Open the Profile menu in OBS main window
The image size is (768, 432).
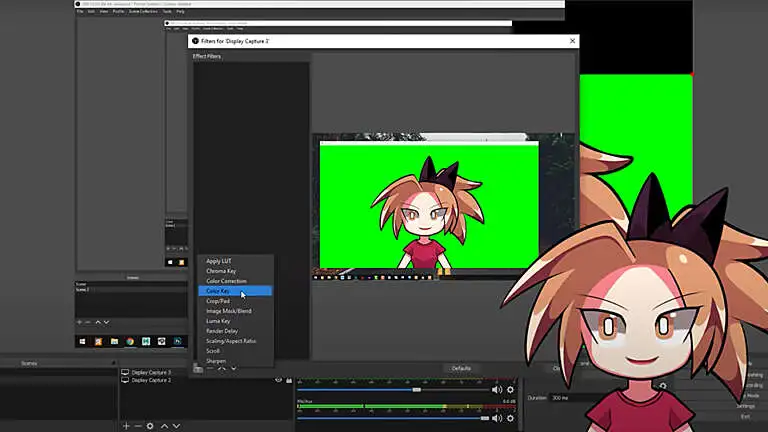tap(119, 11)
